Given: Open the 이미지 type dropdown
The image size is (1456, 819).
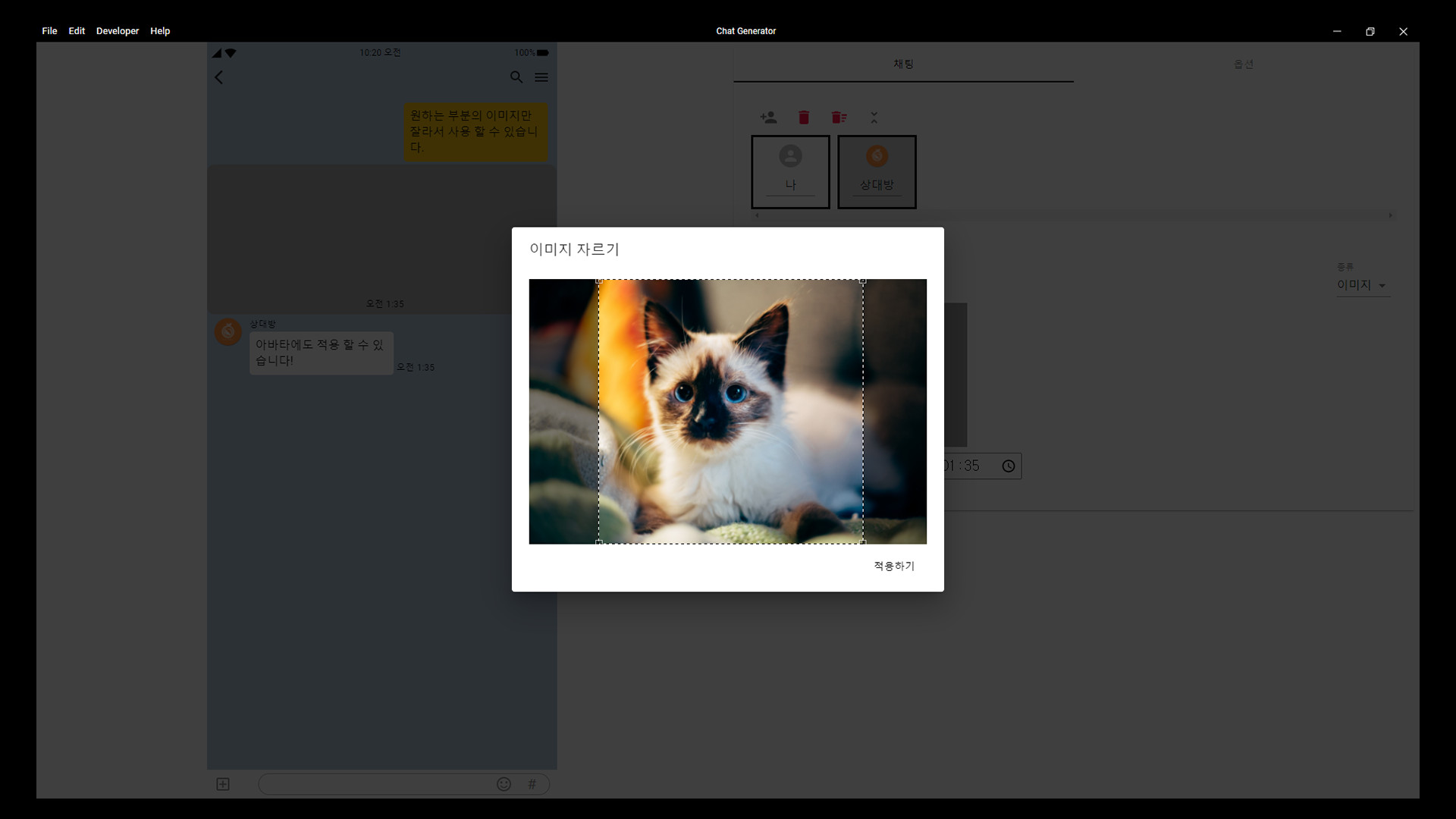Looking at the screenshot, I should click(x=1361, y=285).
